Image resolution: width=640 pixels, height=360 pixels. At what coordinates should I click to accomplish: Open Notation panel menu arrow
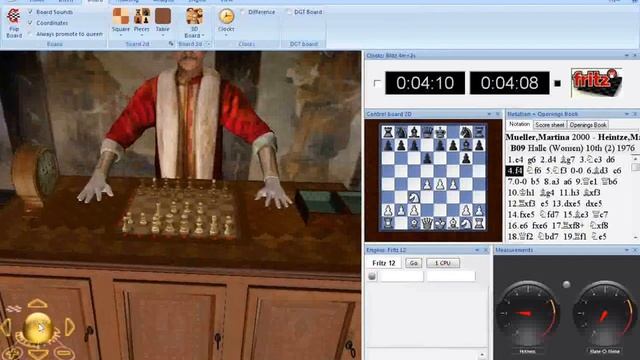(627, 114)
